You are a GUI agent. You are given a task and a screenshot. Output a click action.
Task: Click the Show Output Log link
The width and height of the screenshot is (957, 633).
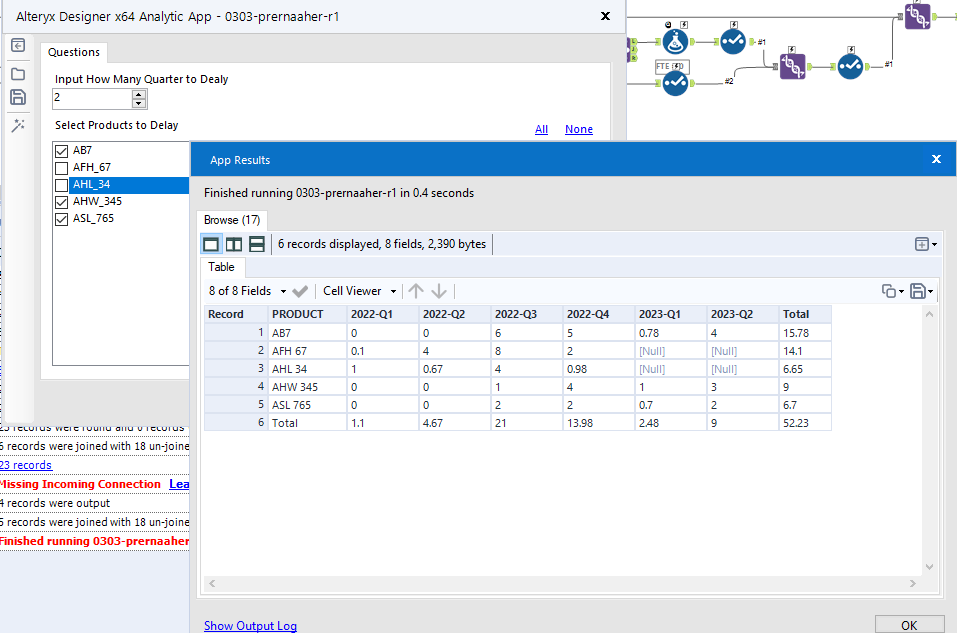click(250, 626)
